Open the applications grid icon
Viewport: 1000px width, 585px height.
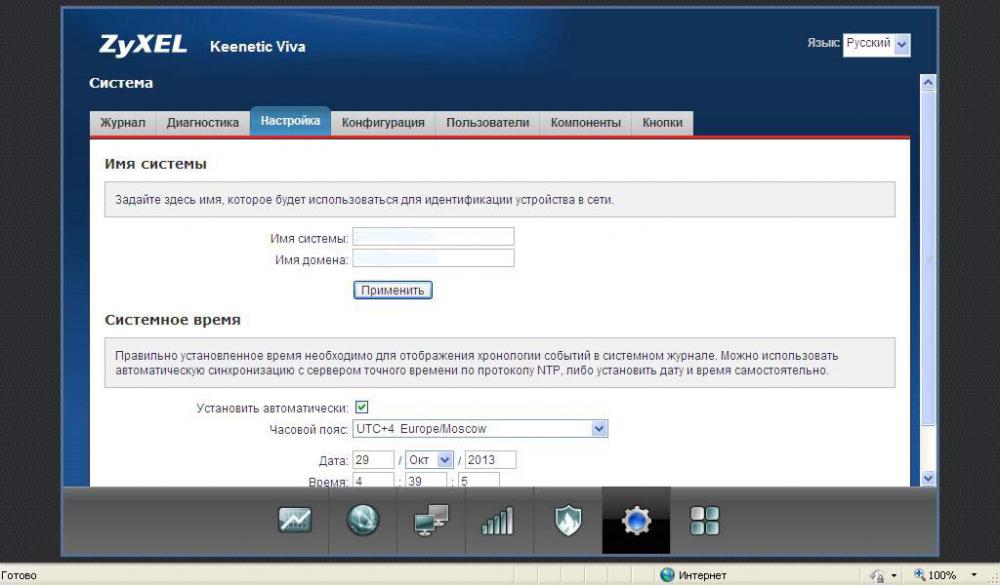pyautogui.click(x=705, y=521)
